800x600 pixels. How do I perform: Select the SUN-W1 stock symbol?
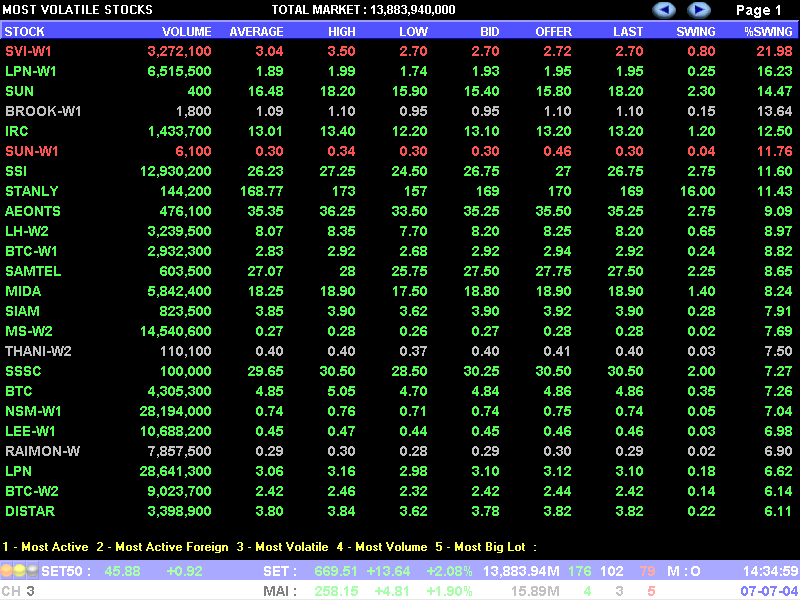click(32, 151)
